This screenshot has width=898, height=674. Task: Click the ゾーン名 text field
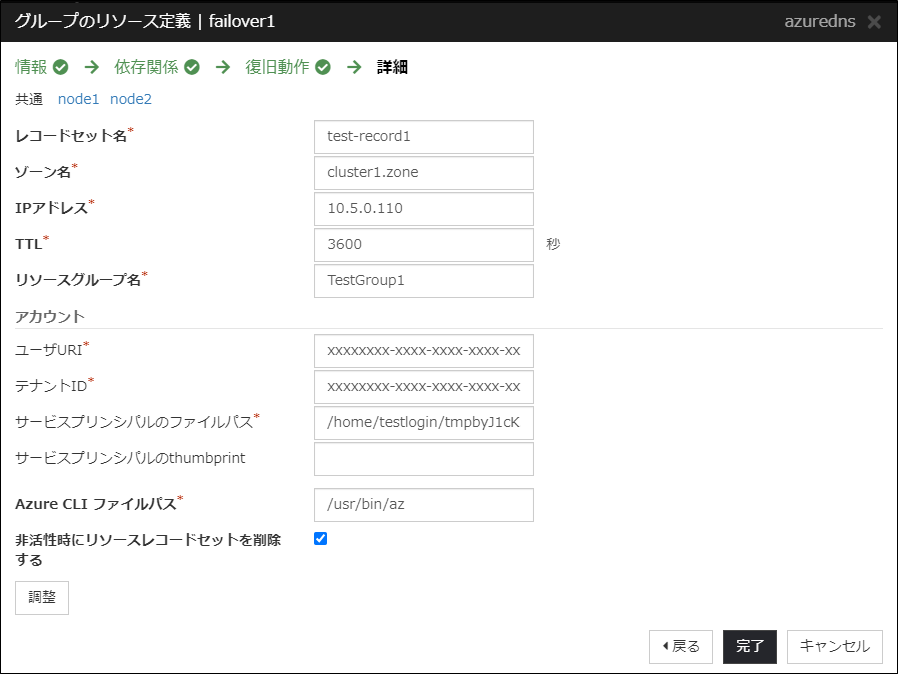click(x=423, y=172)
